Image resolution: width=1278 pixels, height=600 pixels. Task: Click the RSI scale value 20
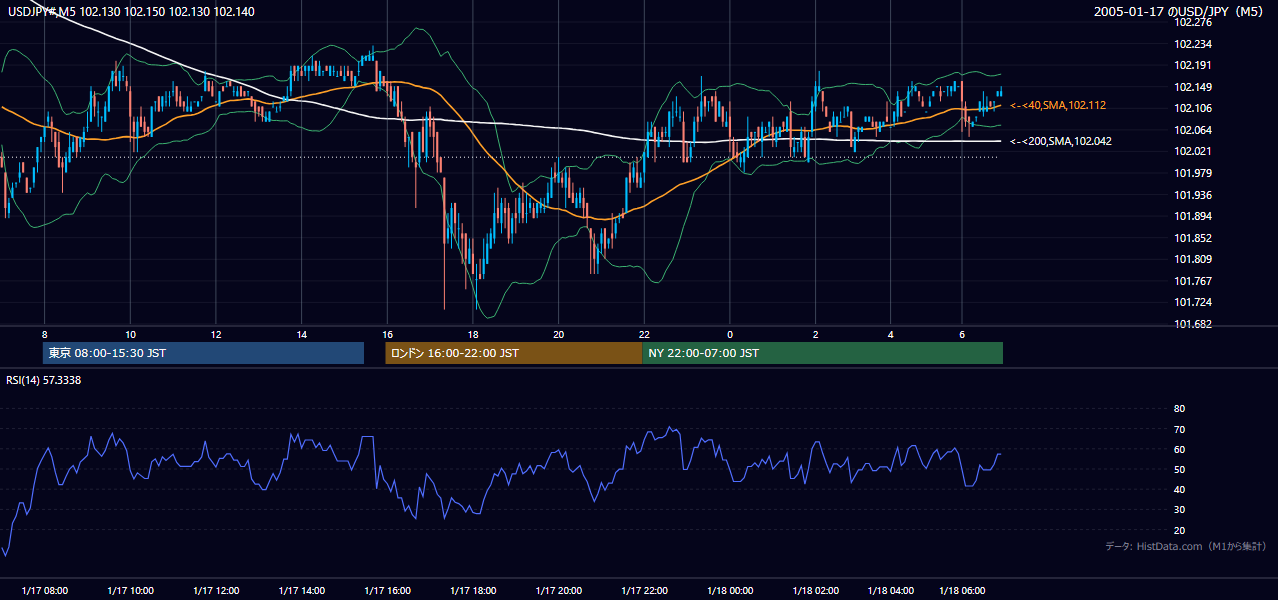coord(1179,530)
